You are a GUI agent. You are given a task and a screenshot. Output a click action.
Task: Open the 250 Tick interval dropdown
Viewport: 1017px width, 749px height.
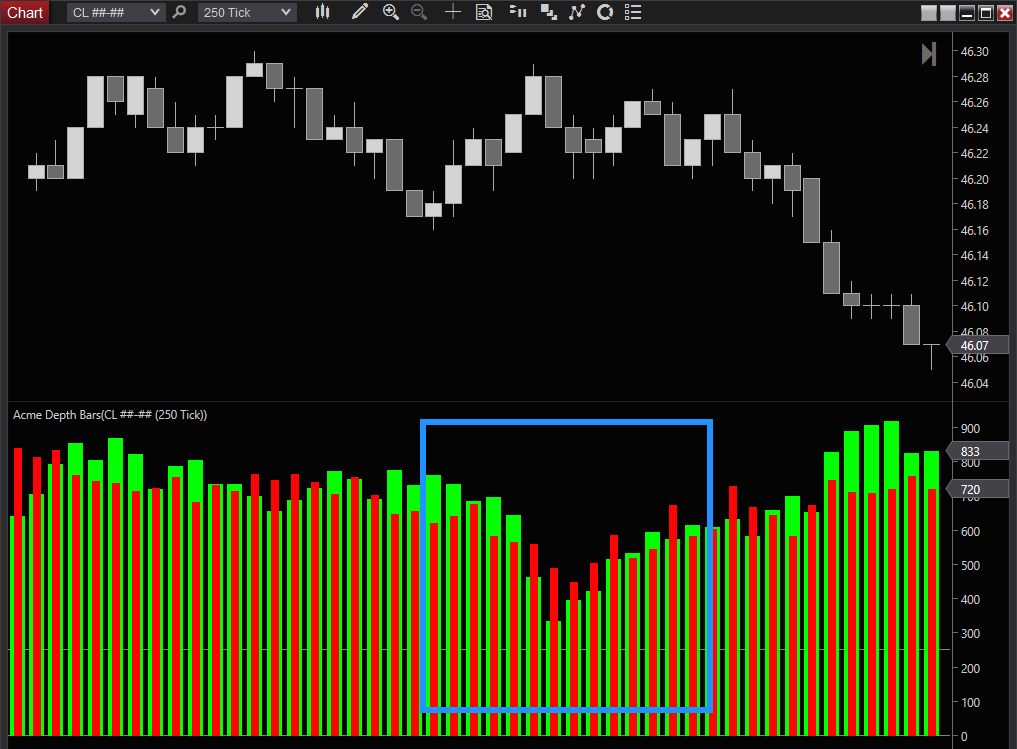pos(247,12)
